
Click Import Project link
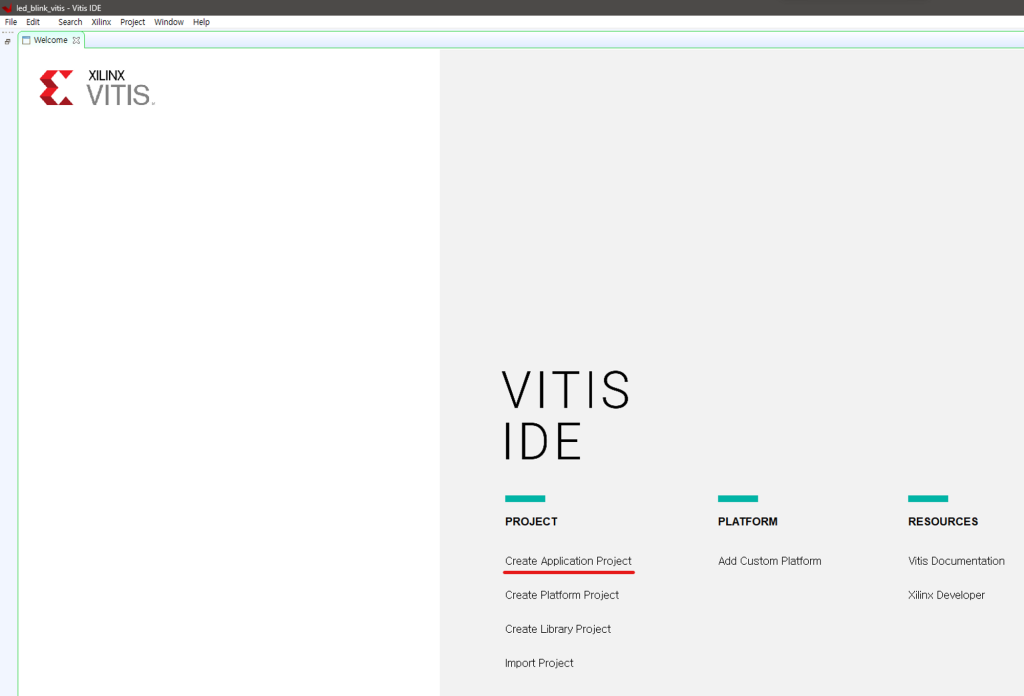[539, 663]
